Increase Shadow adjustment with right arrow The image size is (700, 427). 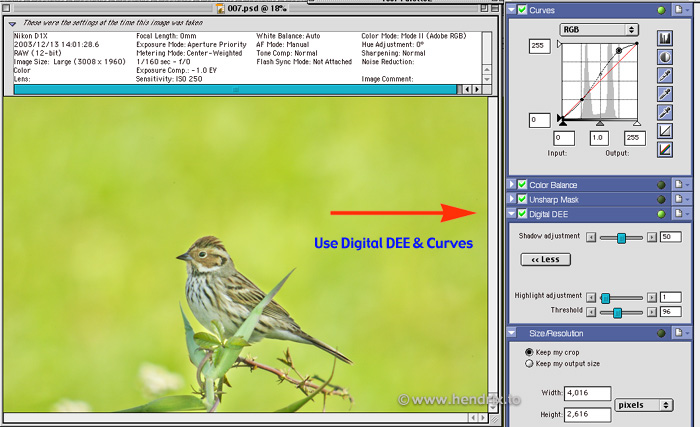pyautogui.click(x=652, y=237)
